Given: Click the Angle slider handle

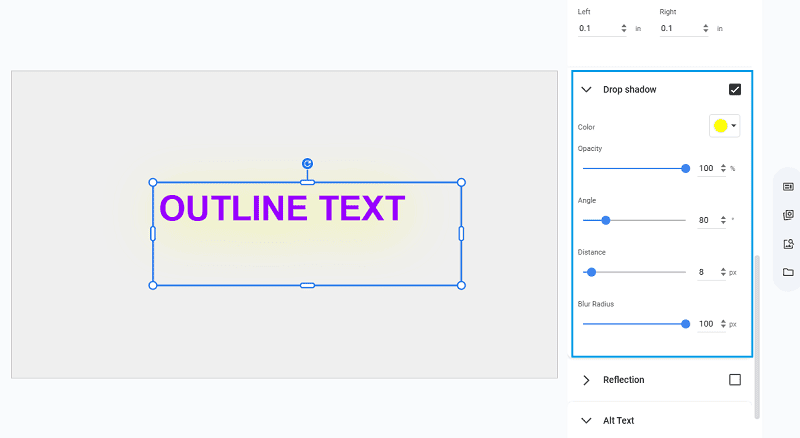Looking at the screenshot, I should tap(606, 221).
